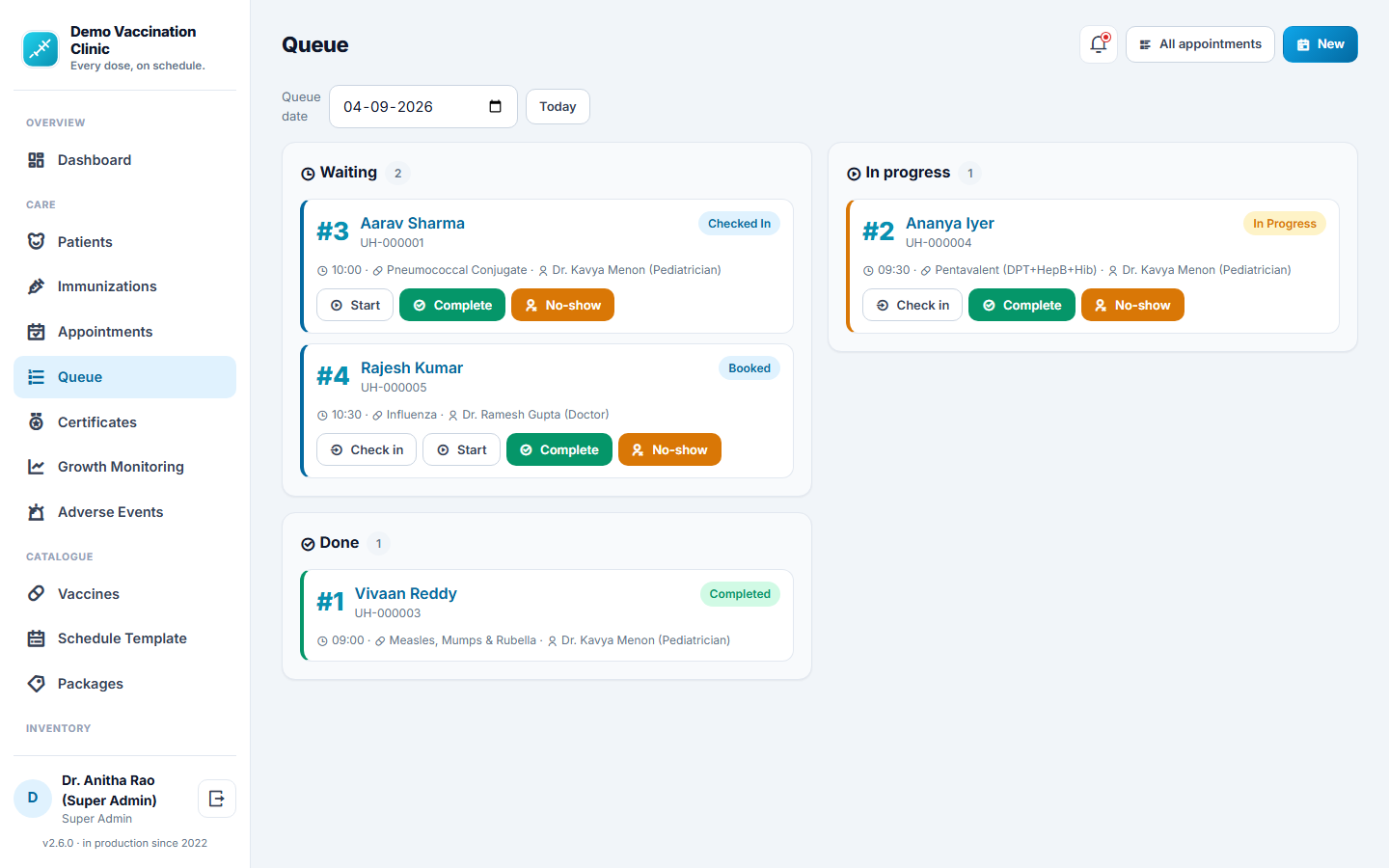
Task: Check in Rajesh Kumar
Action: coord(367,449)
